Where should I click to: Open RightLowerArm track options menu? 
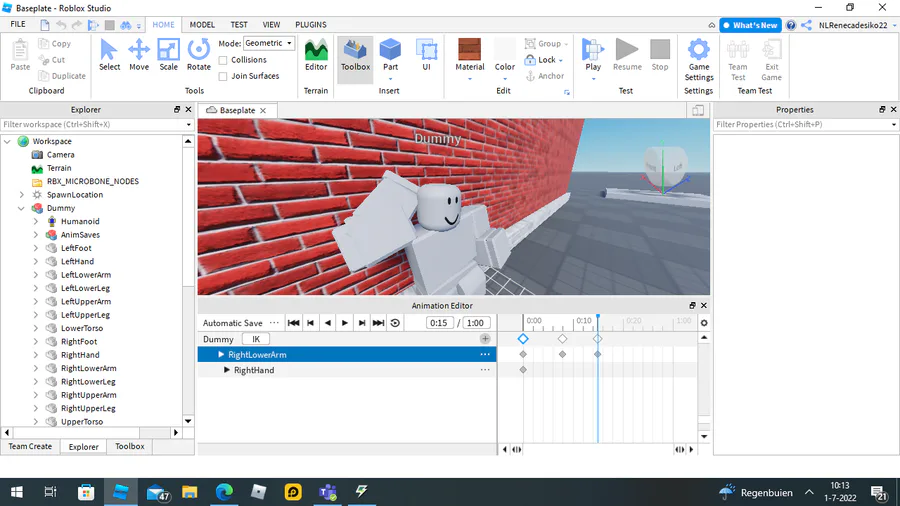485,355
